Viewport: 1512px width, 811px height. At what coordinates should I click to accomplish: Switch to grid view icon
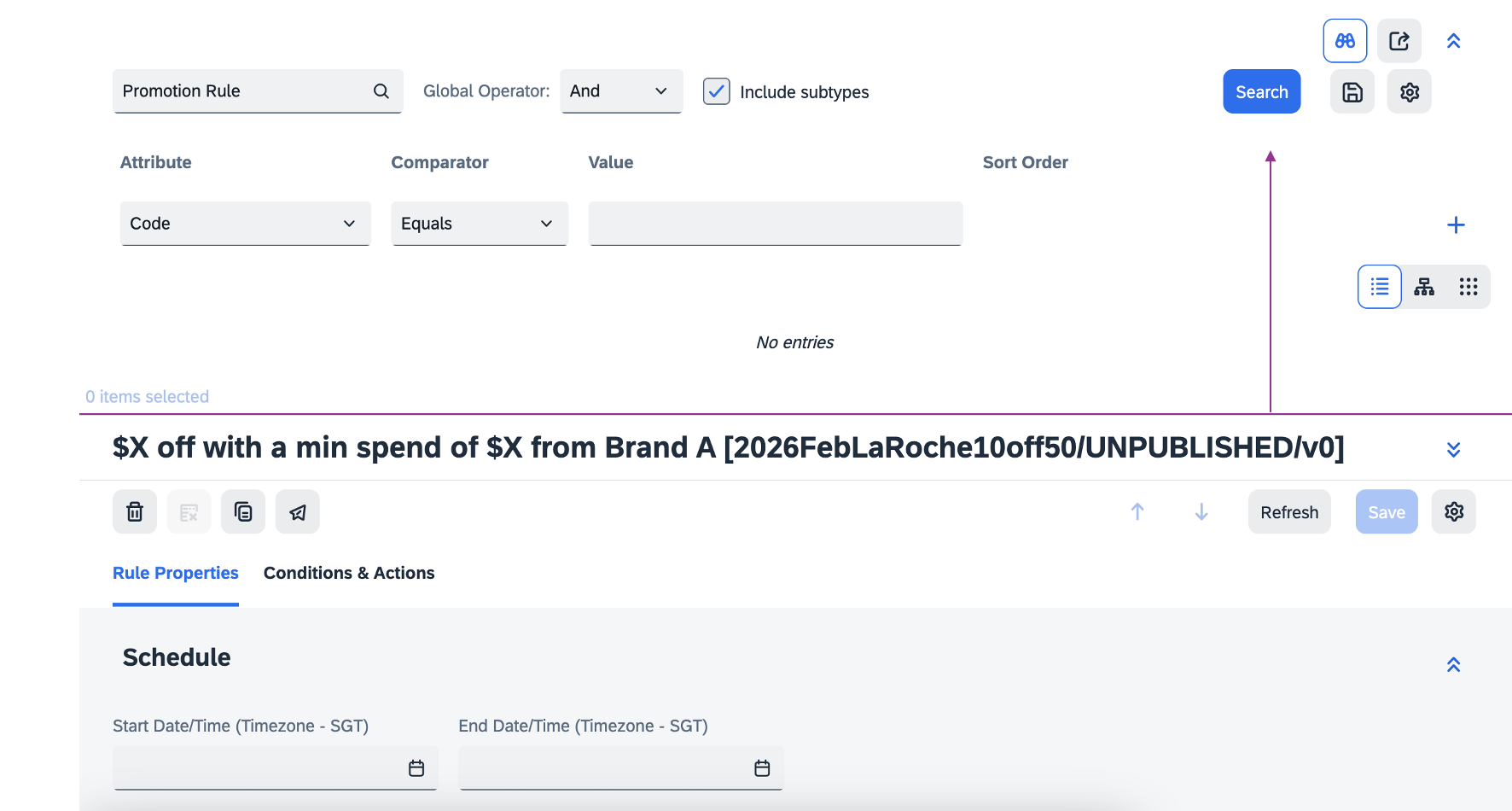click(1468, 287)
